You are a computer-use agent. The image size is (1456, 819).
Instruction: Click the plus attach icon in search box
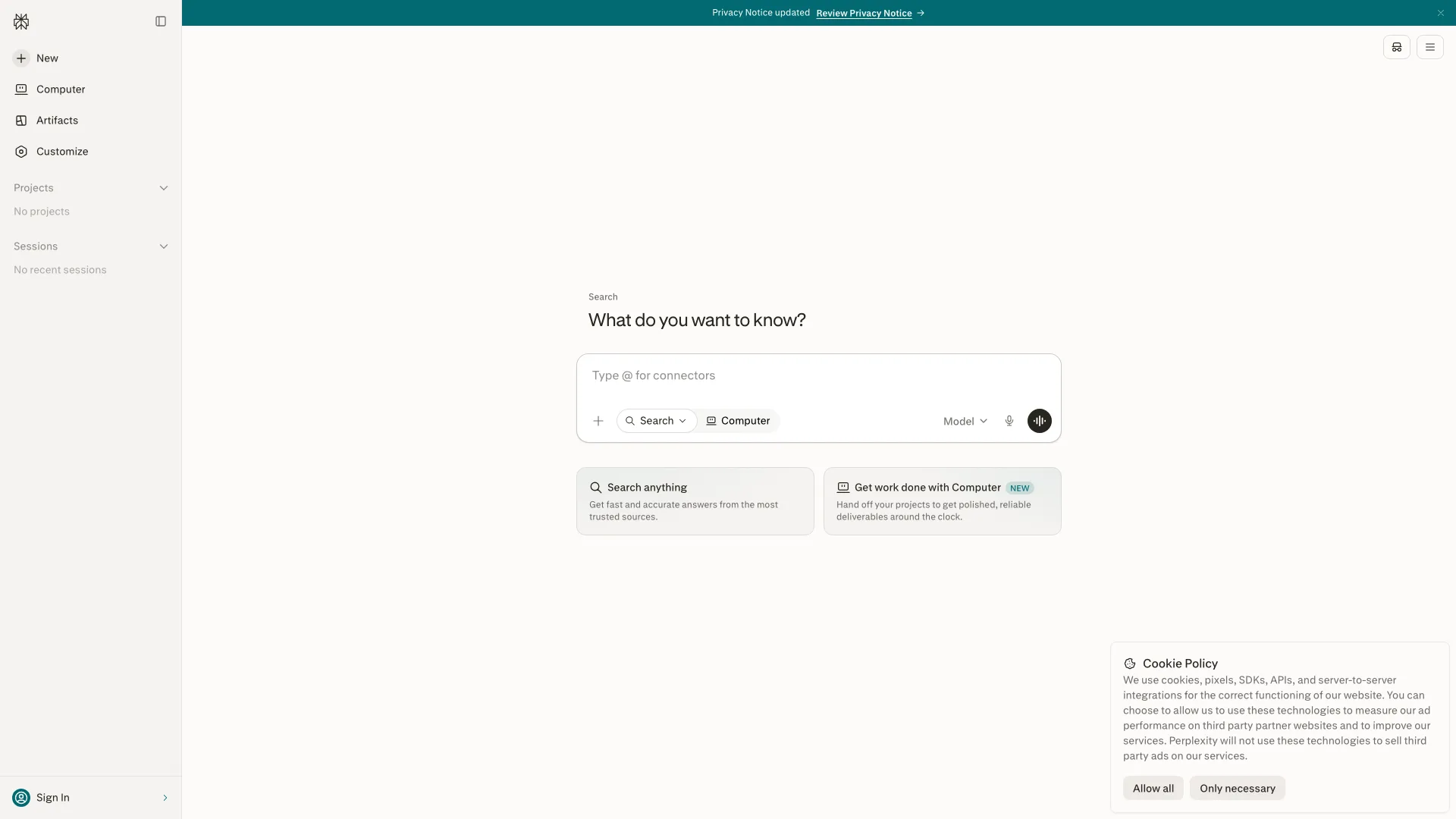click(598, 421)
